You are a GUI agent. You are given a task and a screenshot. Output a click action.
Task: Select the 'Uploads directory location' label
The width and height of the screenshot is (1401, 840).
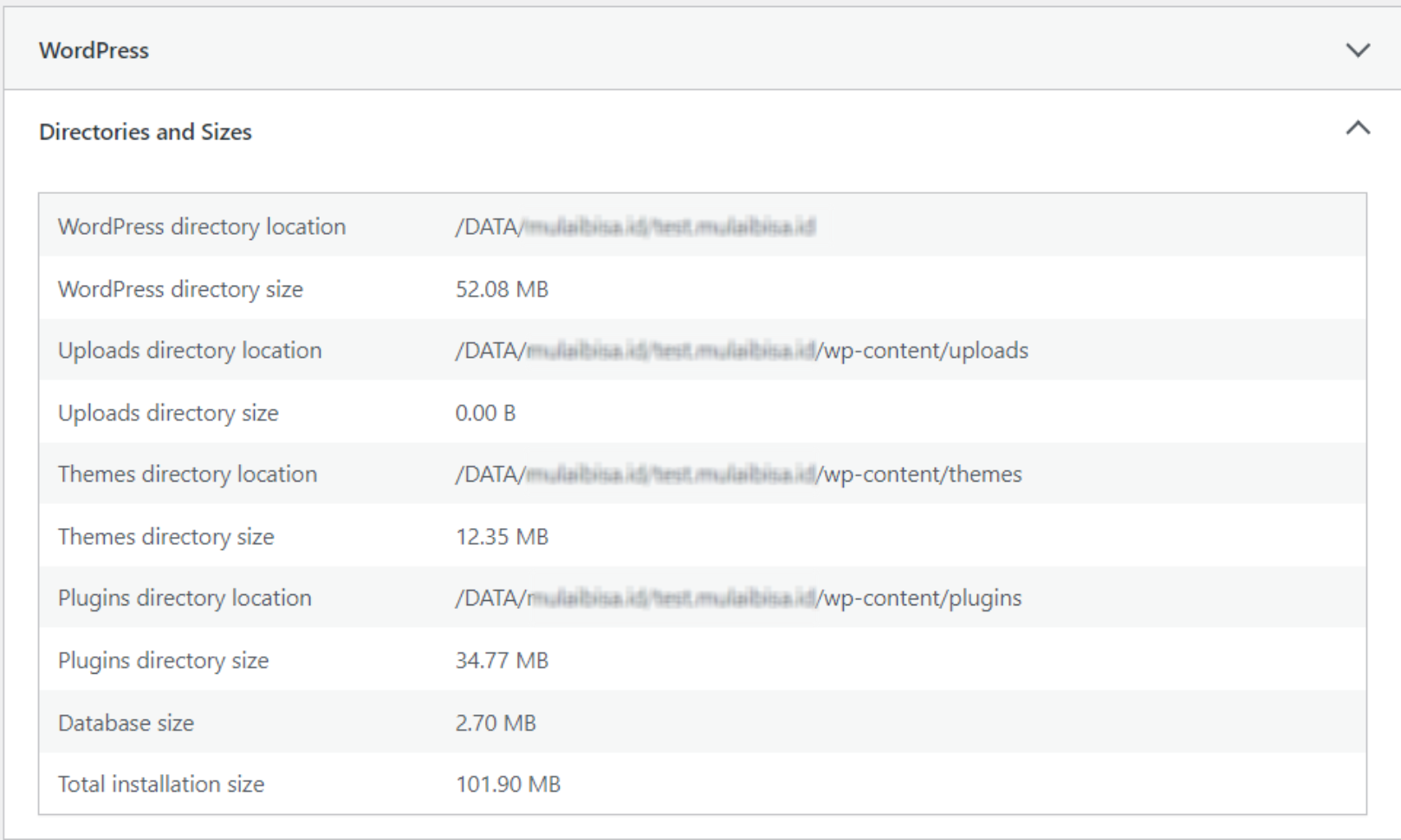190,351
